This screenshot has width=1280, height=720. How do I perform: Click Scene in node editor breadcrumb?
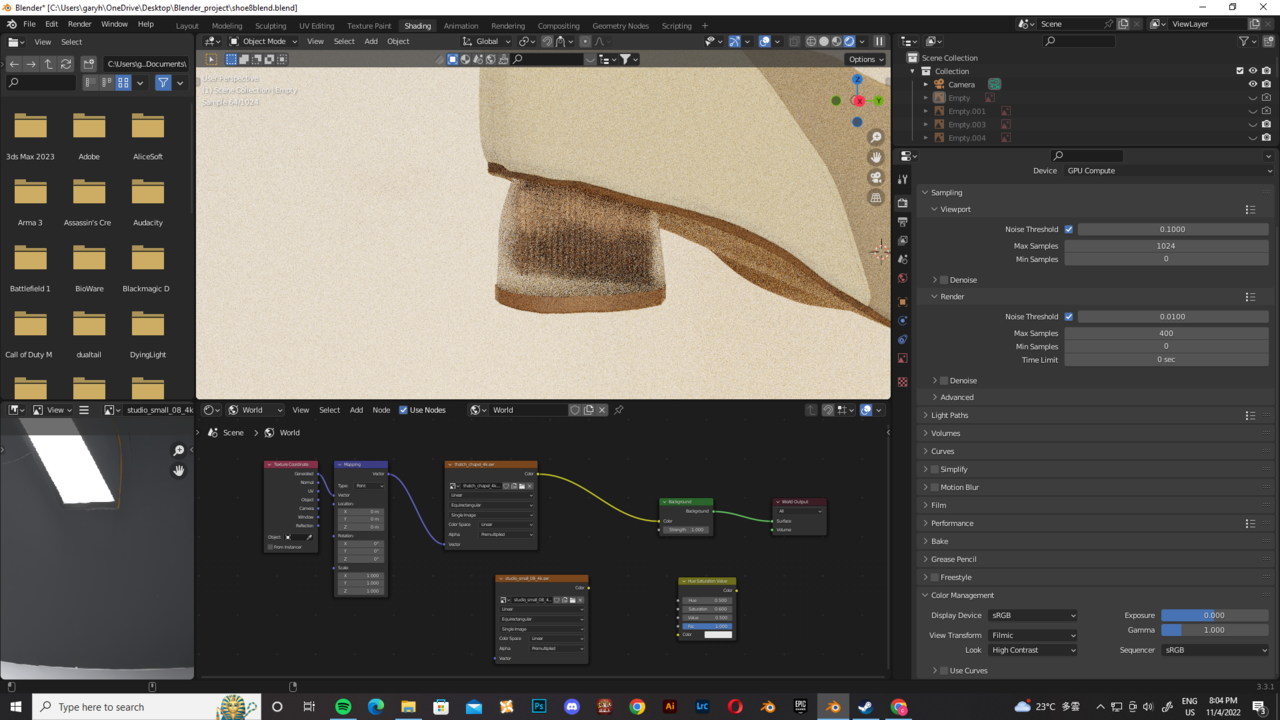click(233, 433)
